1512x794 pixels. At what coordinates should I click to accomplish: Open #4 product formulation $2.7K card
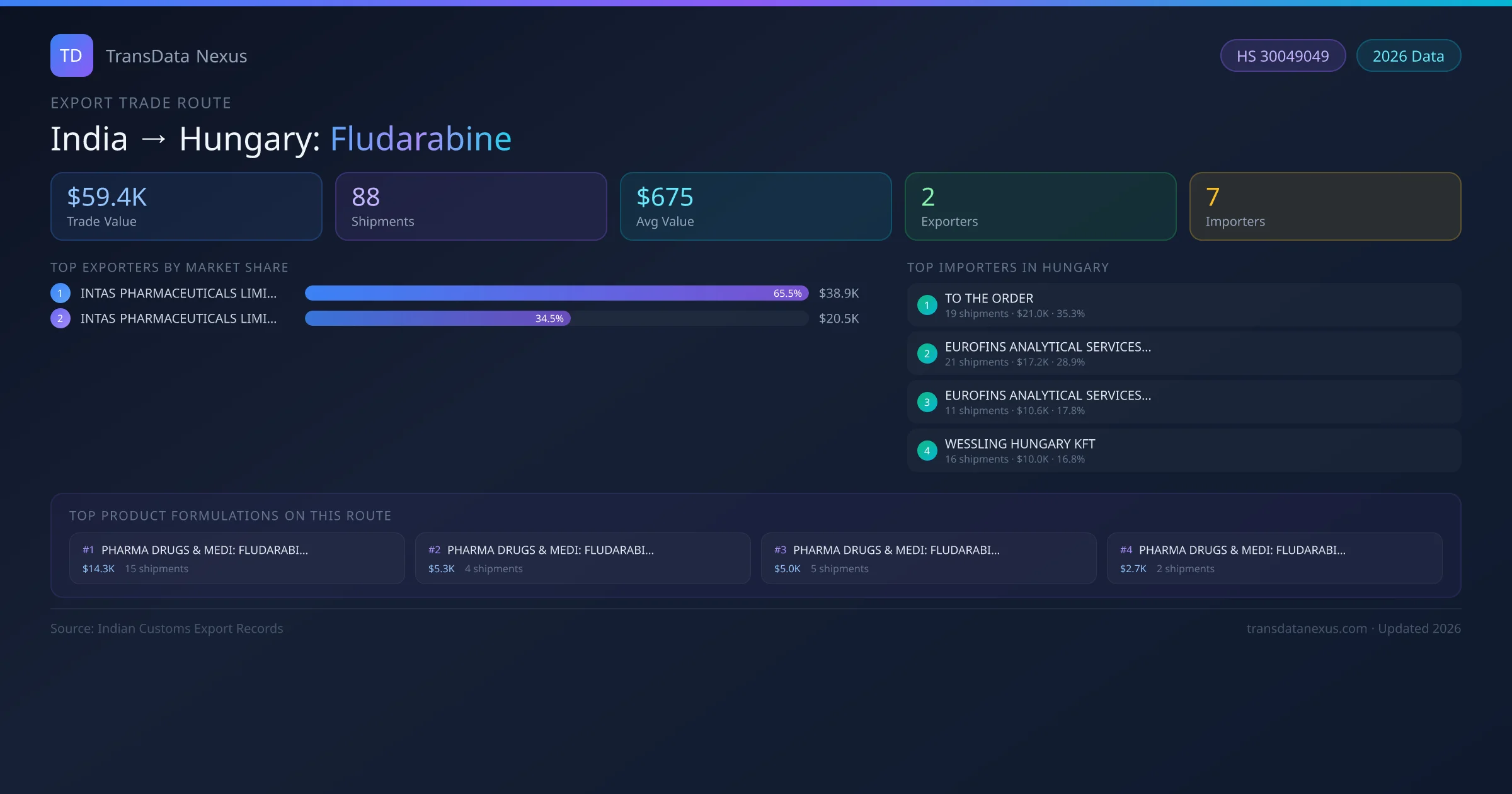(x=1274, y=558)
